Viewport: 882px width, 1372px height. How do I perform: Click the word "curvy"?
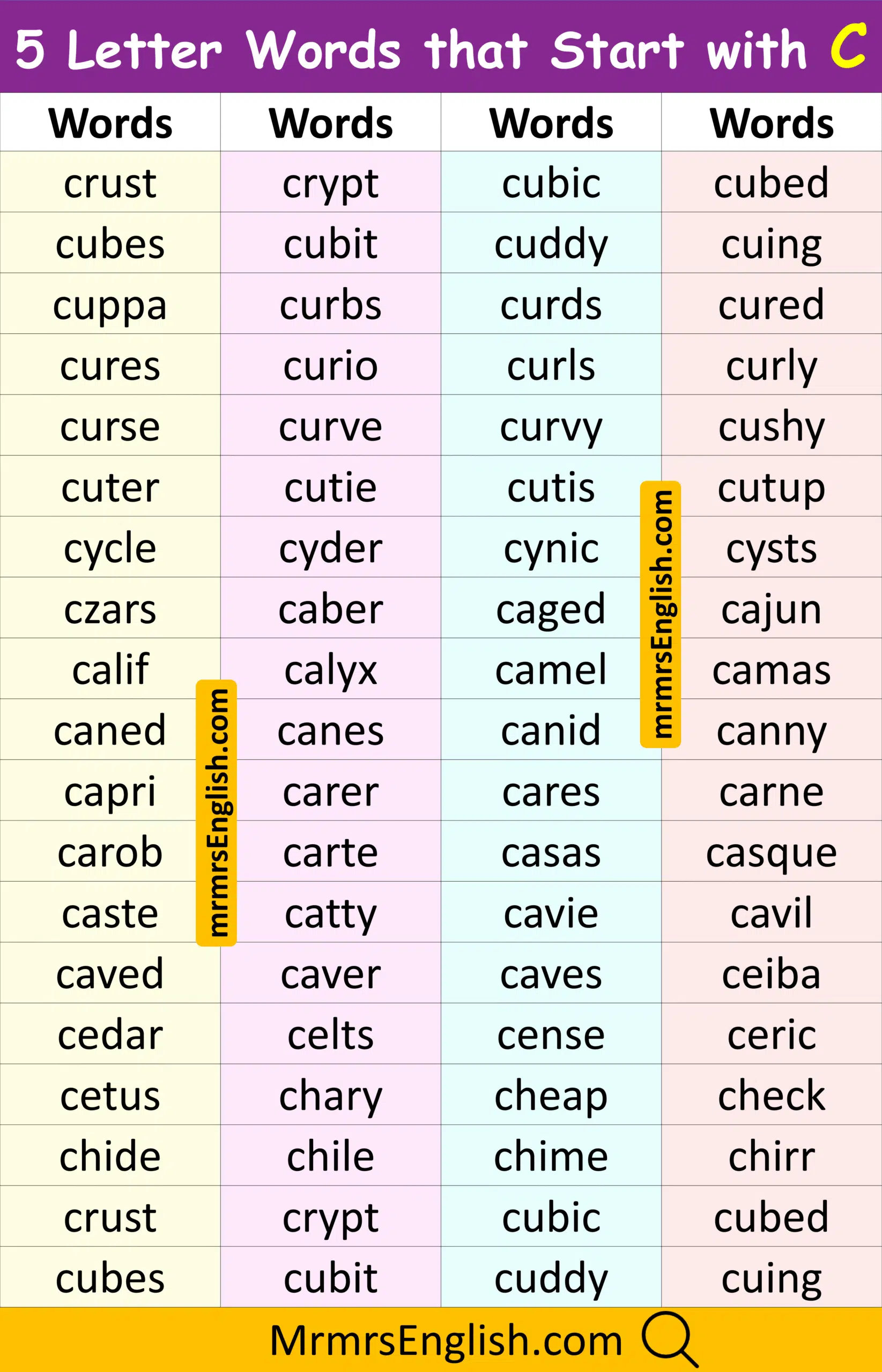click(x=551, y=427)
